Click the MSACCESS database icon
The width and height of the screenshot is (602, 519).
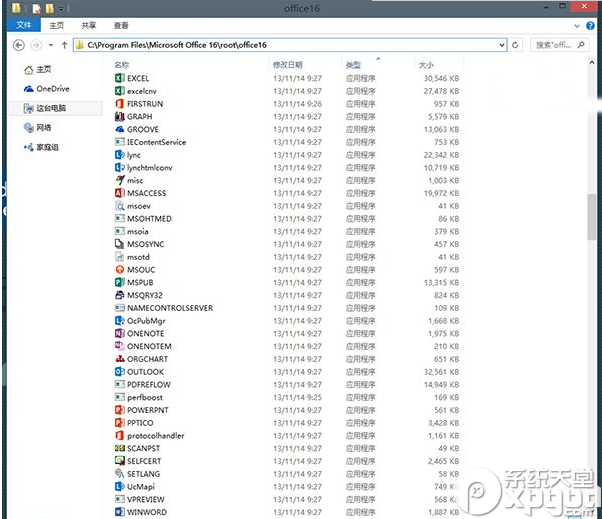coord(120,193)
